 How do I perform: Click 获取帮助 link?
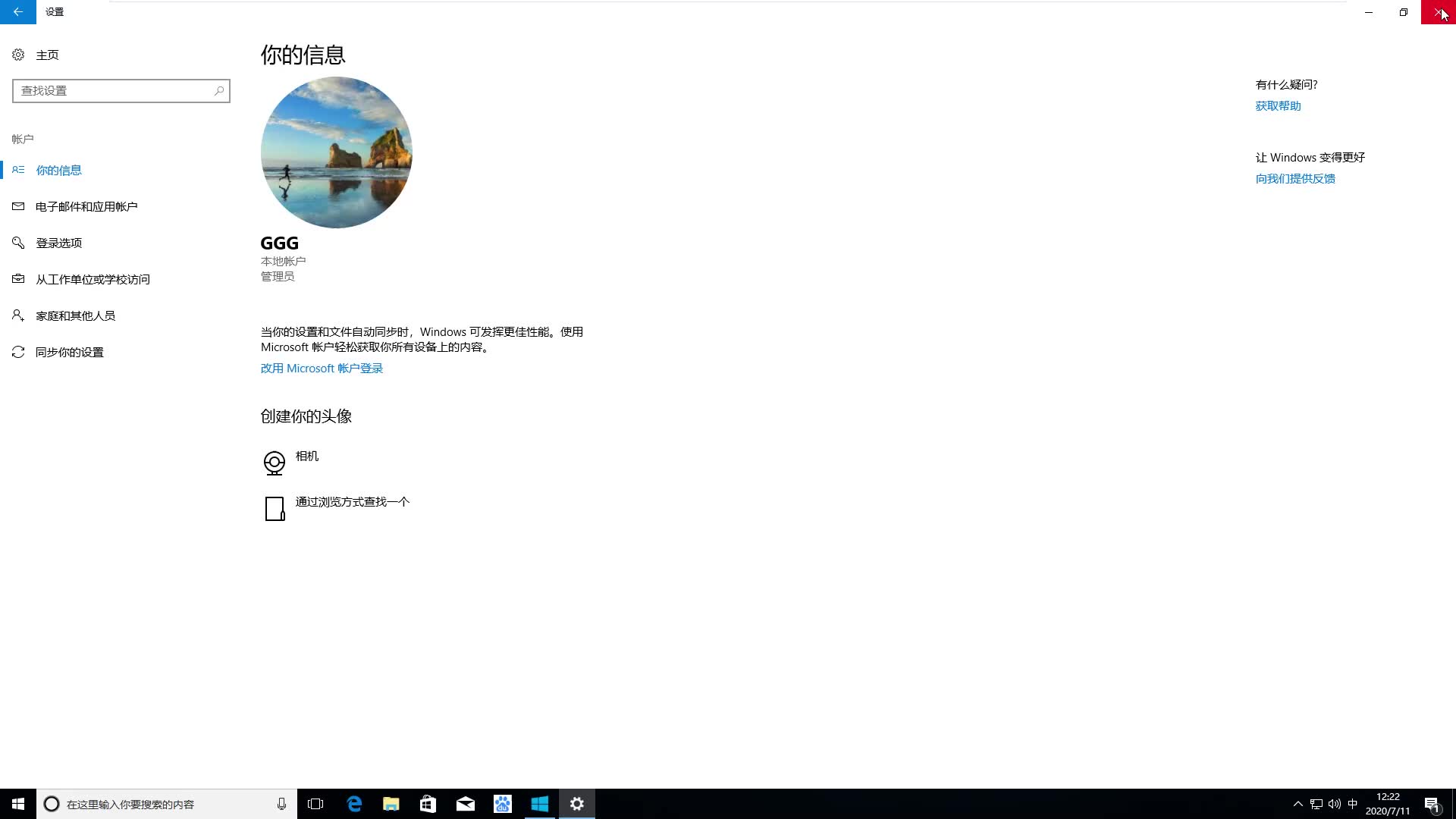1278,106
